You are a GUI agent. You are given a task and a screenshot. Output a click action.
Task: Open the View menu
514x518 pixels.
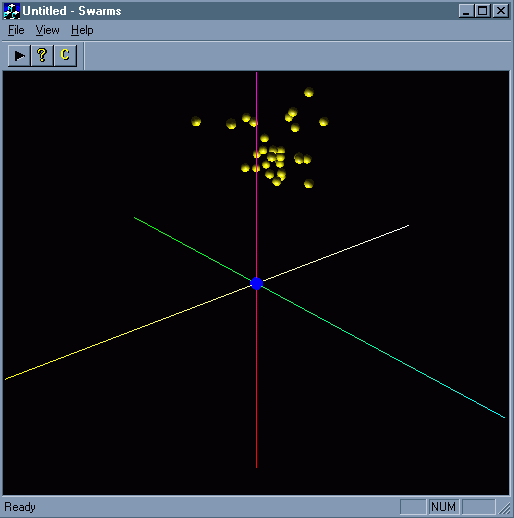tap(47, 30)
